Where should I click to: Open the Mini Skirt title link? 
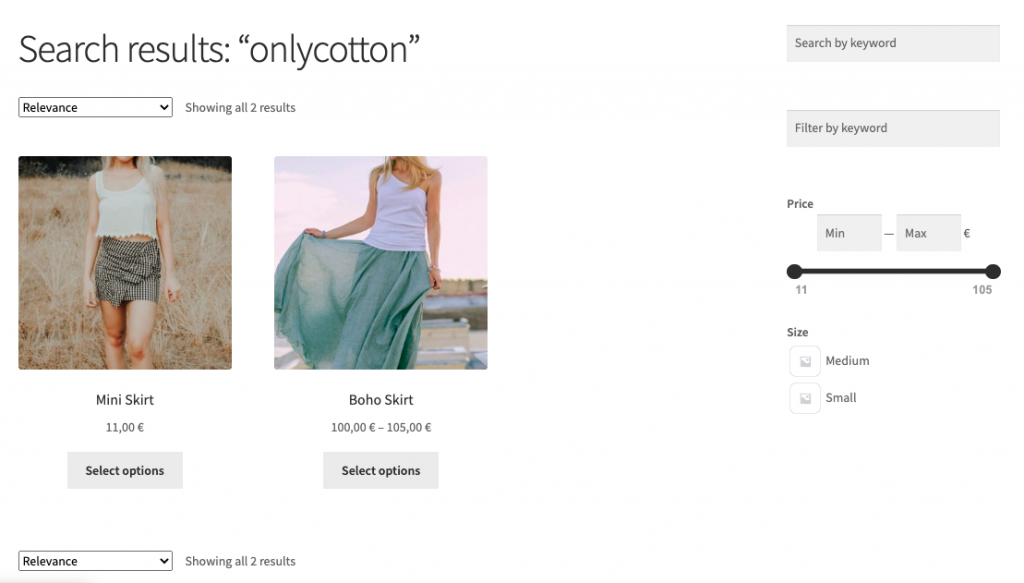(125, 400)
